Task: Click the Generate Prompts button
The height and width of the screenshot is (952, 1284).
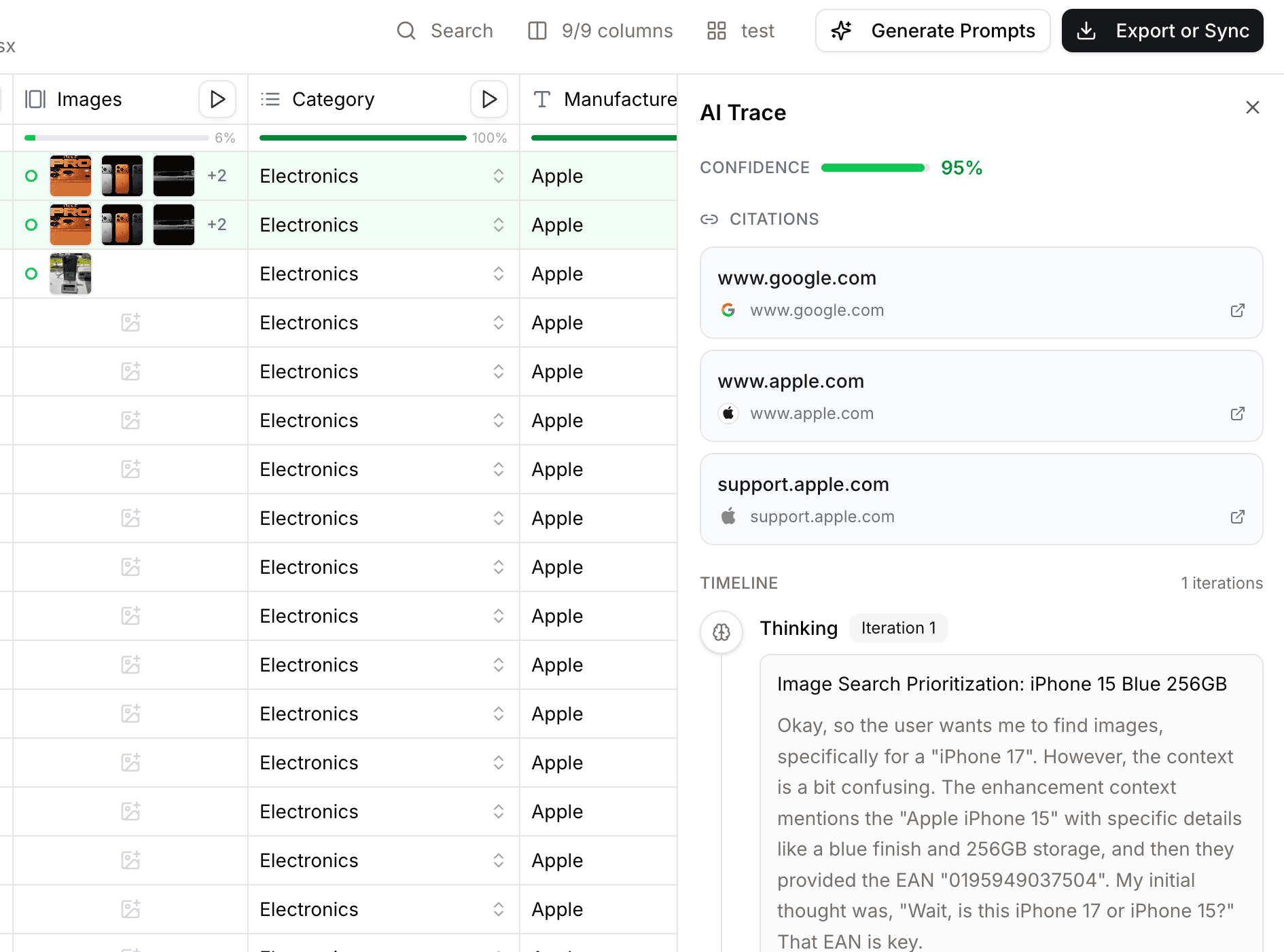Action: [933, 31]
